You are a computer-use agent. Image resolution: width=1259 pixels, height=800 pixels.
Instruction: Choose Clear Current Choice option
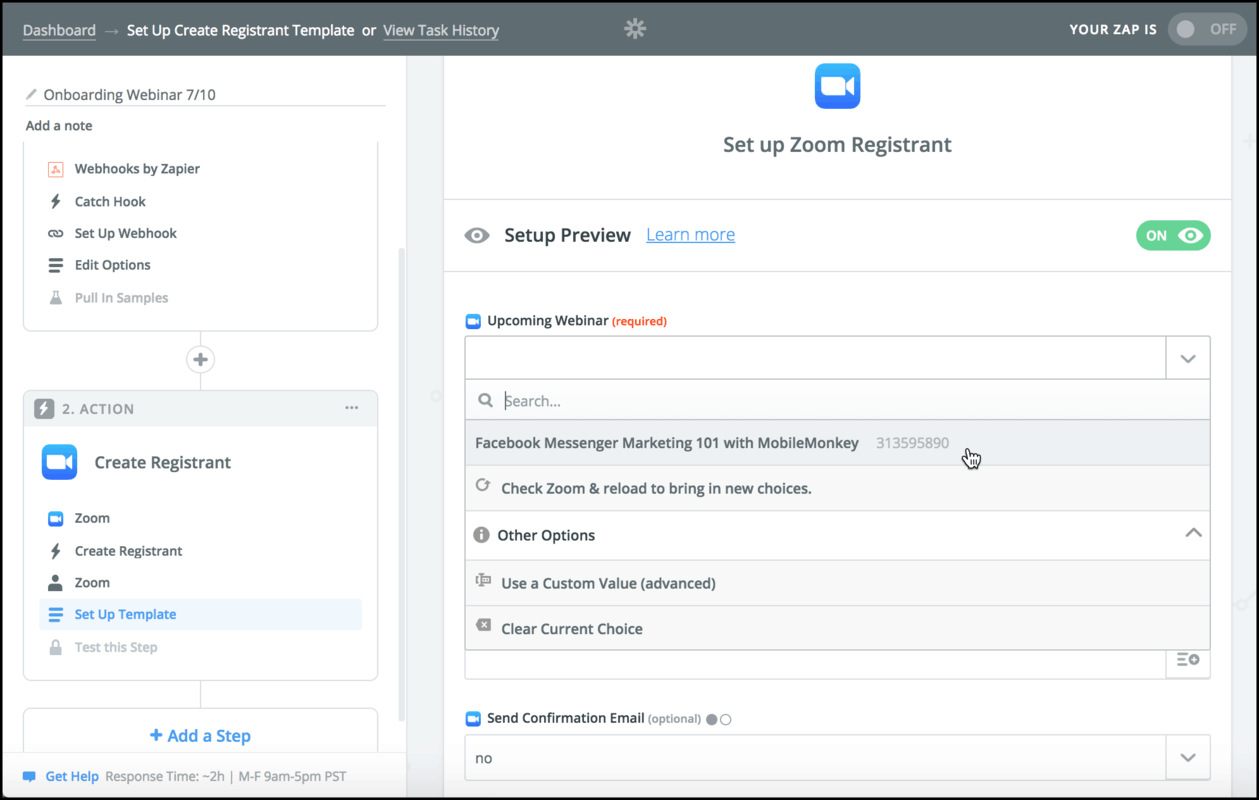coord(837,628)
